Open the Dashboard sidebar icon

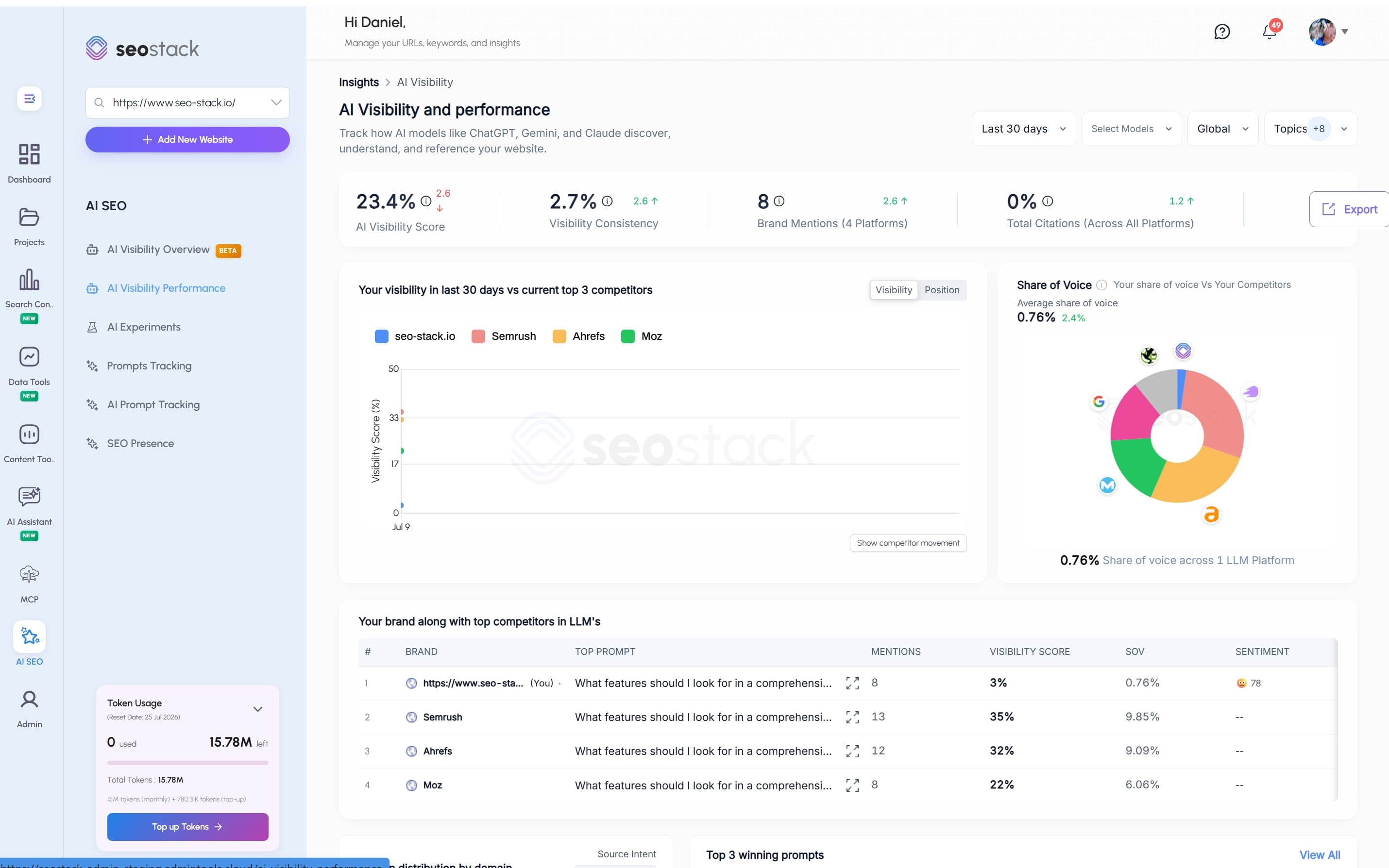(x=29, y=154)
